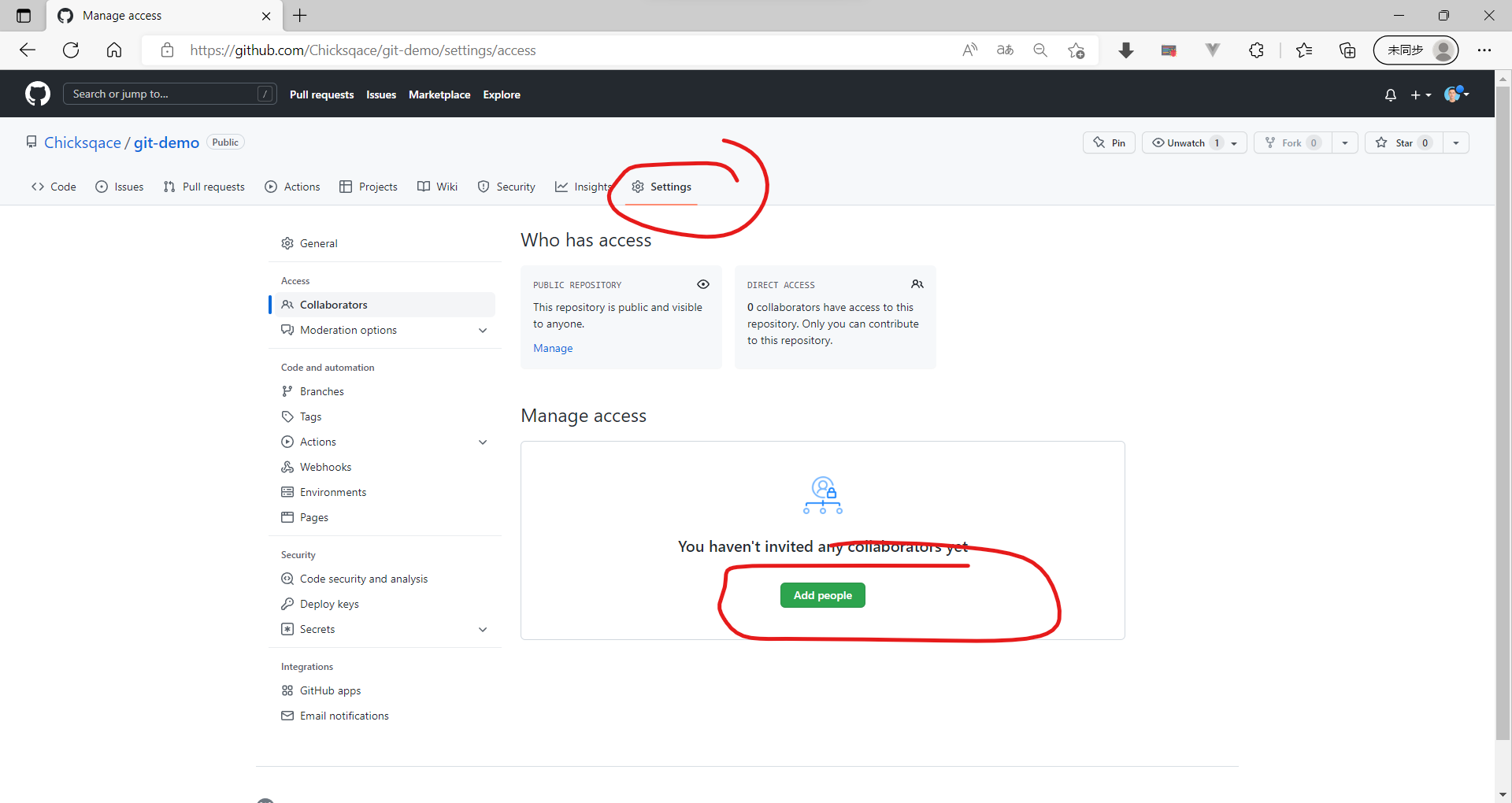The image size is (1512, 803).
Task: Expand the sidebar Actions chevron
Action: coord(483,442)
